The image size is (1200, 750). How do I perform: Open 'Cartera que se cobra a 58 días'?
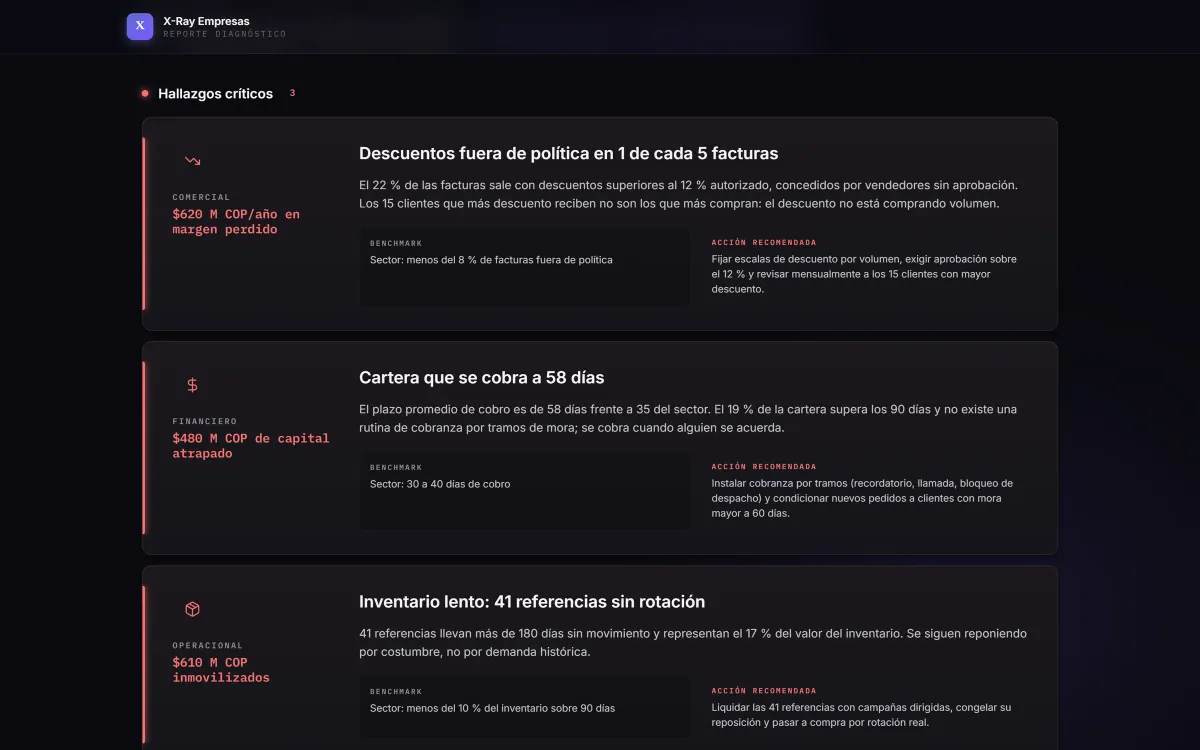pos(481,377)
